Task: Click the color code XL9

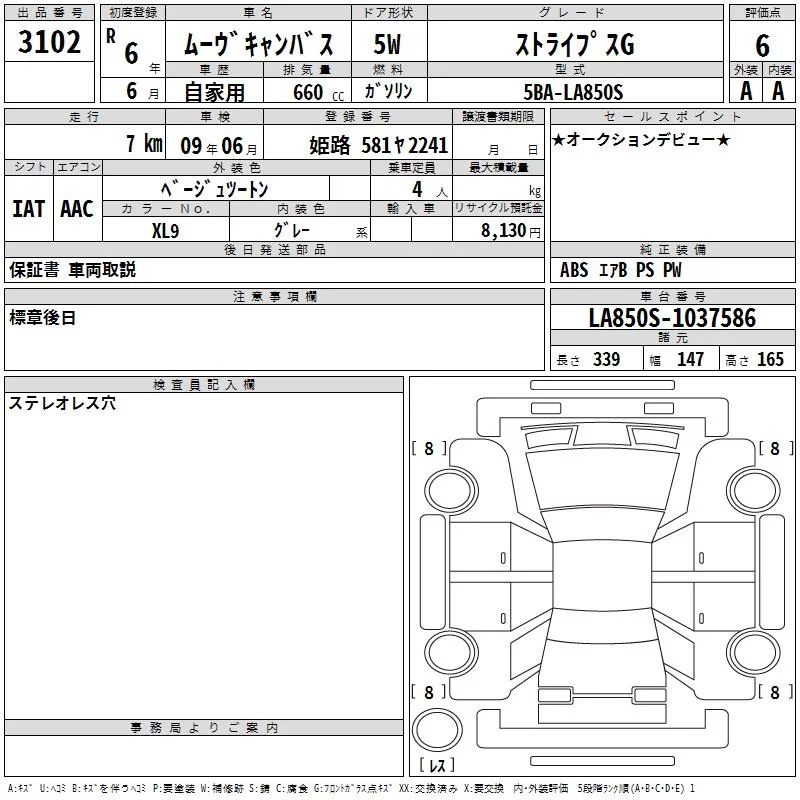Action: 165,230
